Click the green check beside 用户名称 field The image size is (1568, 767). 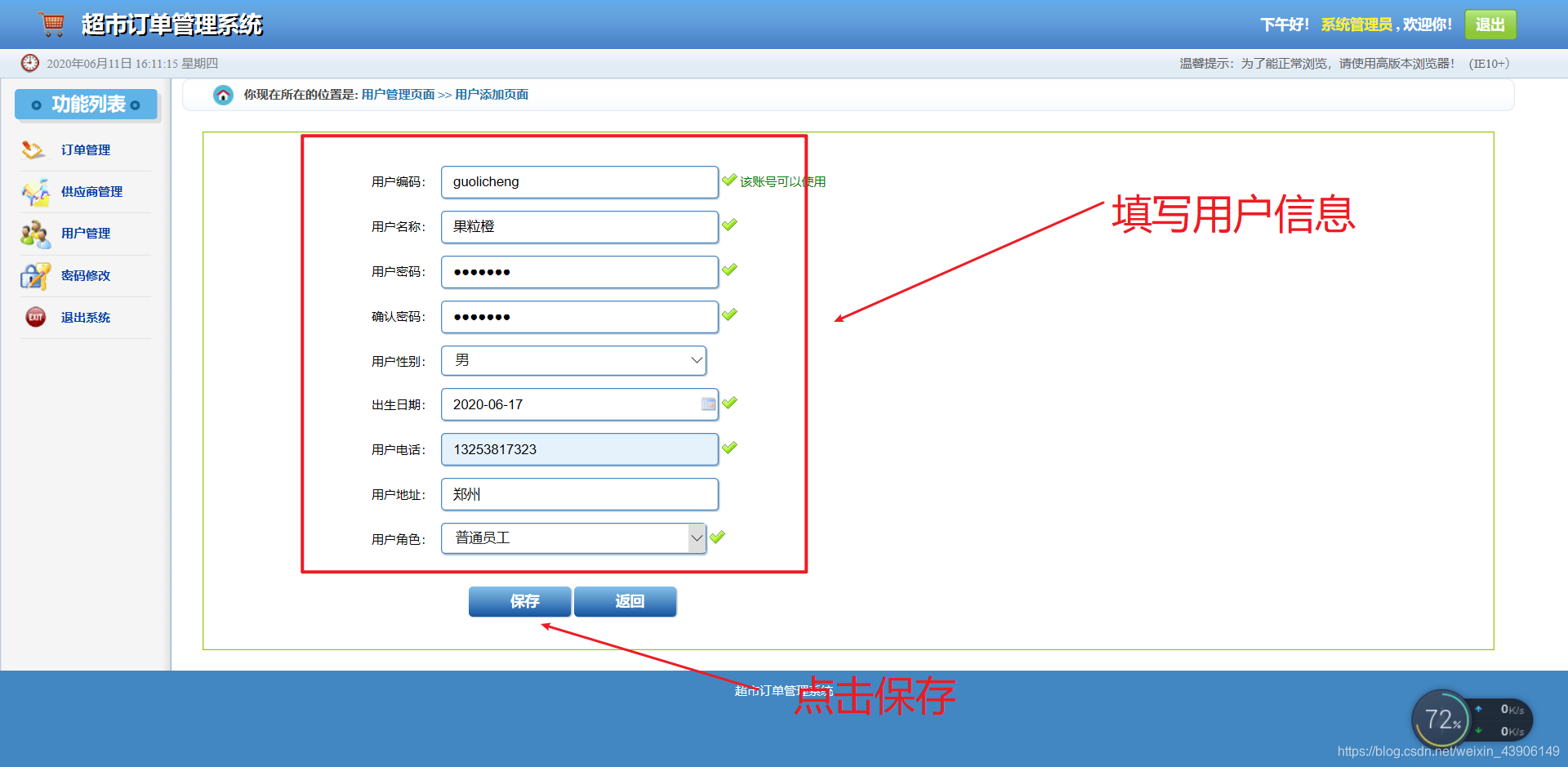click(729, 225)
